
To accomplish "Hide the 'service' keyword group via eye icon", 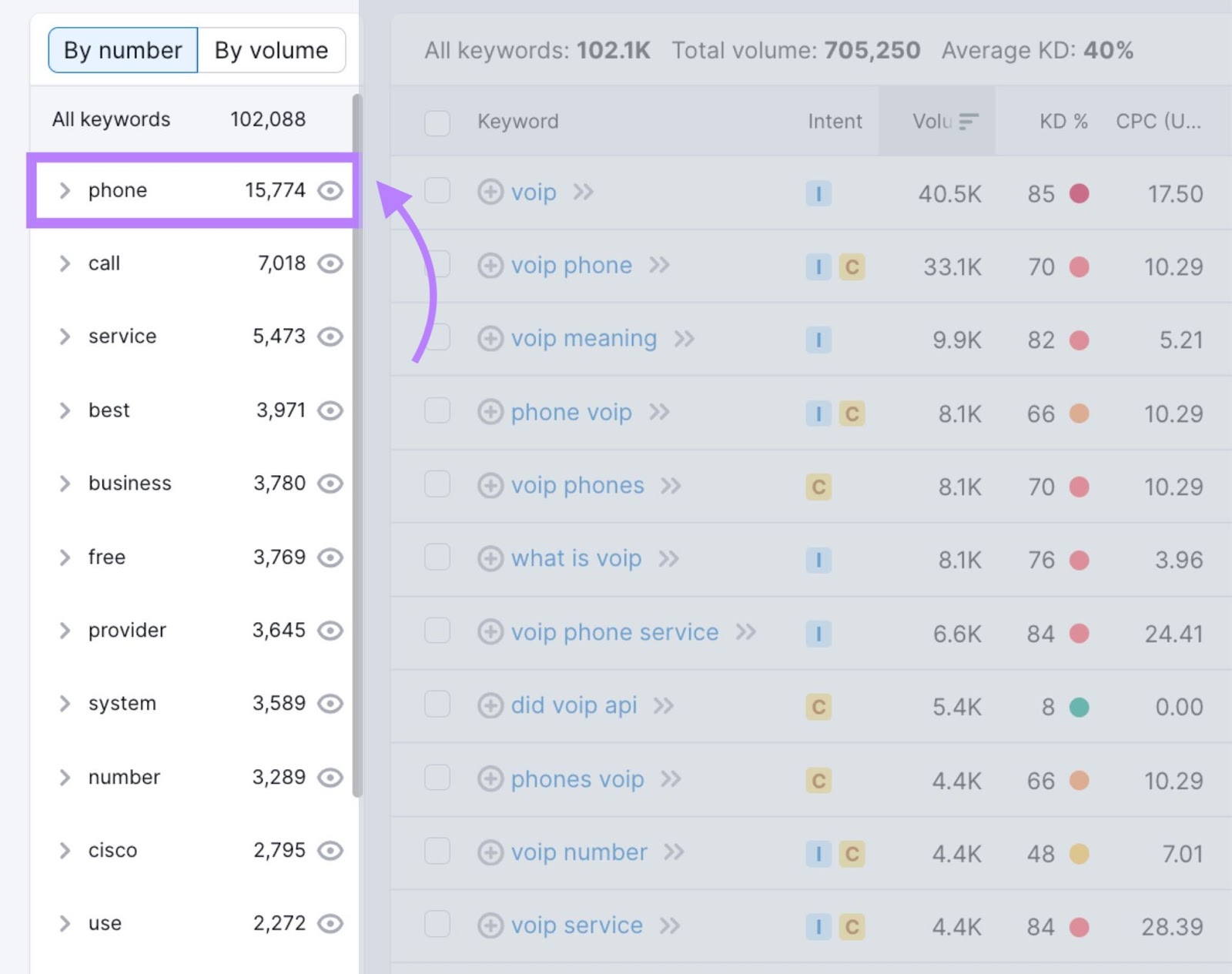I will point(330,336).
